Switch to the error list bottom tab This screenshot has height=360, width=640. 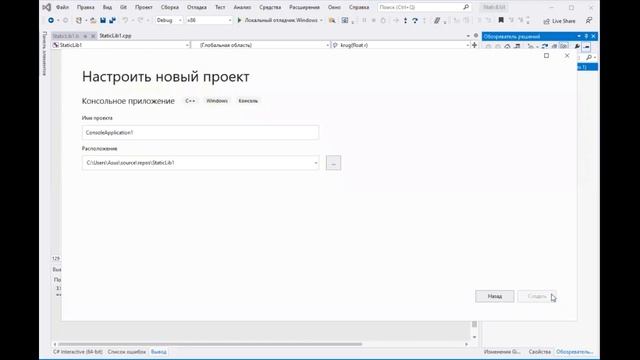[x=127, y=352]
